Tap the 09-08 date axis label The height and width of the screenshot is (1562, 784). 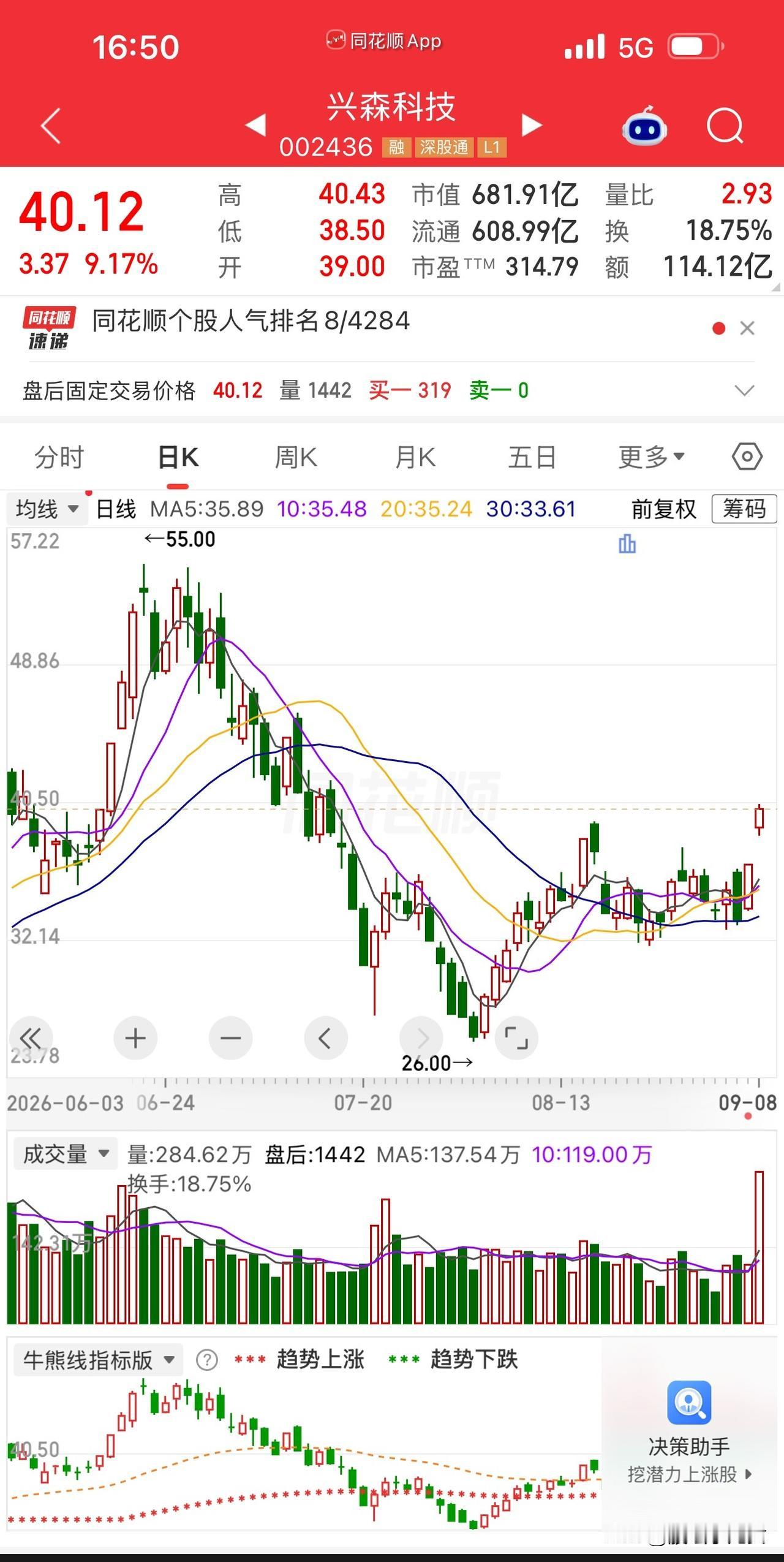tap(747, 1103)
